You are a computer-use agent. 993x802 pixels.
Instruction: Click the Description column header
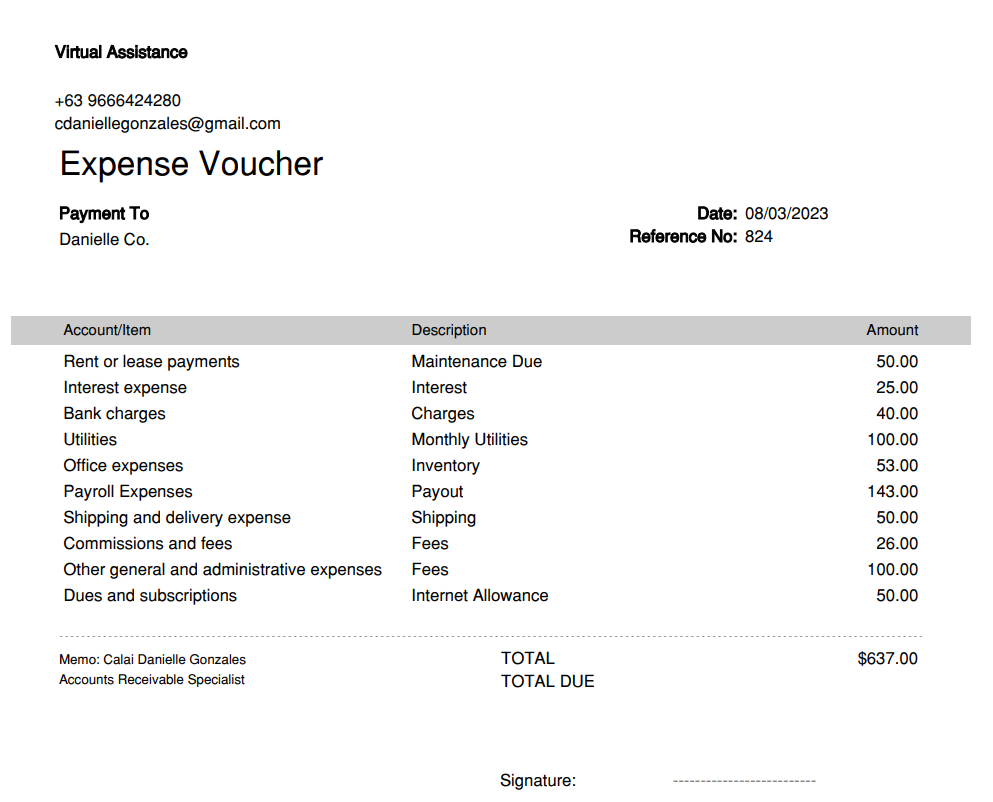(x=449, y=330)
